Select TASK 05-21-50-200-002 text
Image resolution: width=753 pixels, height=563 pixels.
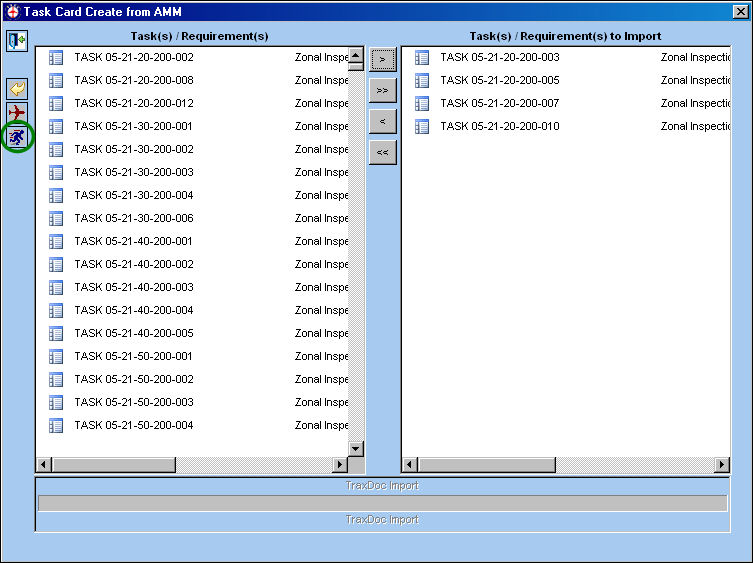[x=134, y=379]
